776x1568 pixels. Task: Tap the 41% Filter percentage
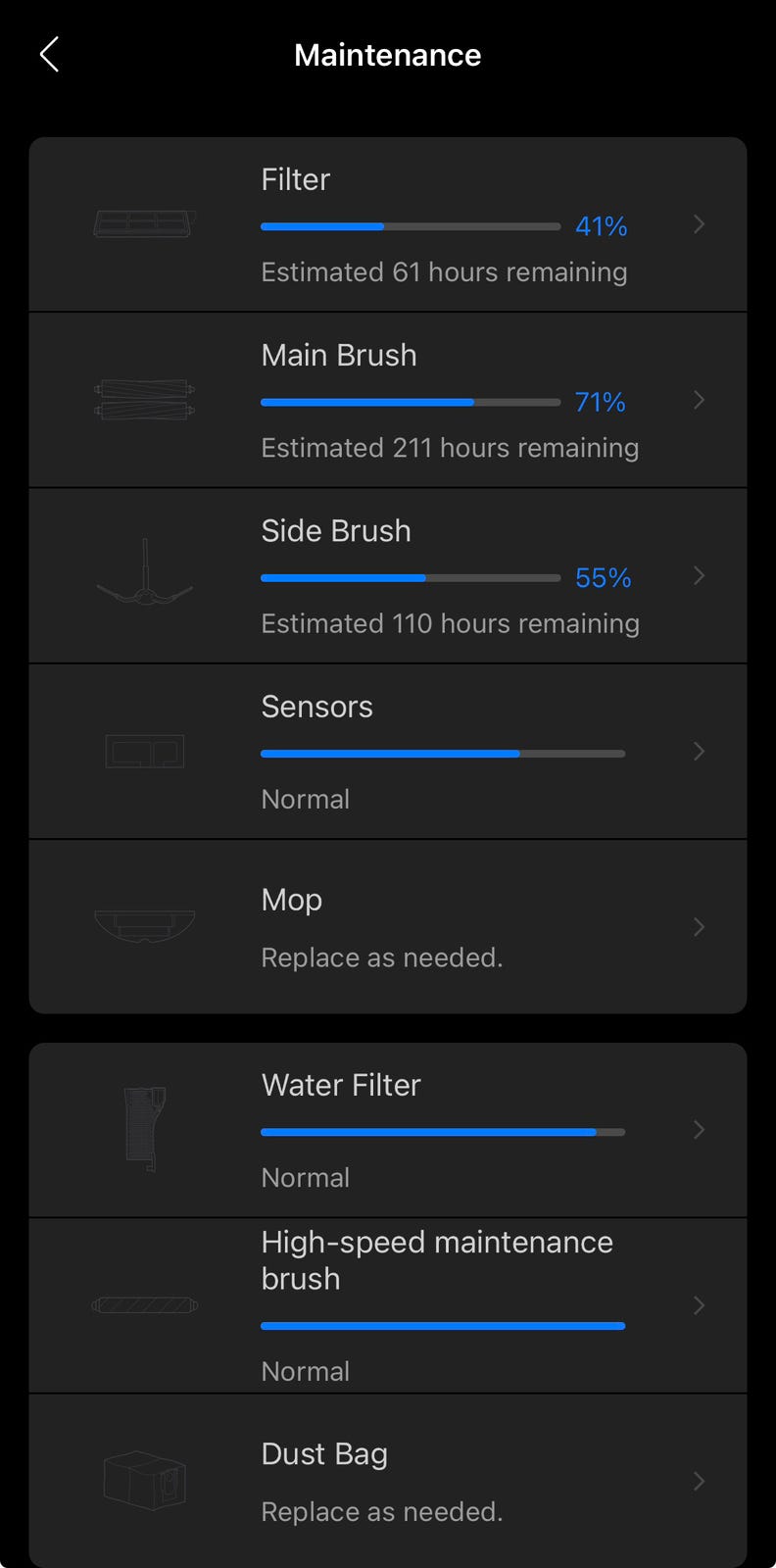[601, 226]
